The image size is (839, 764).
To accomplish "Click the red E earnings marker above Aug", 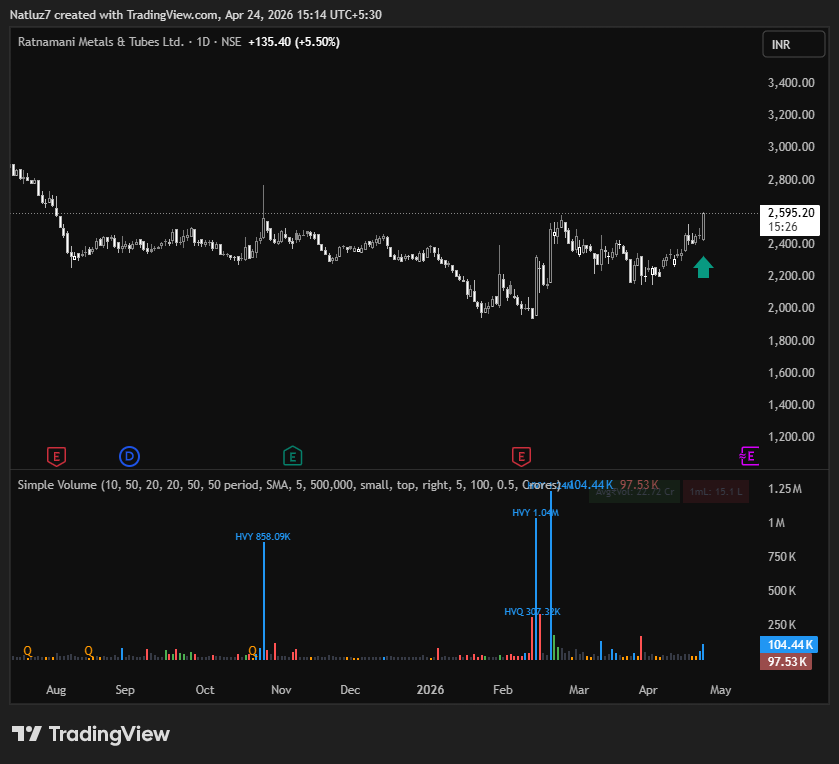I will (56, 456).
